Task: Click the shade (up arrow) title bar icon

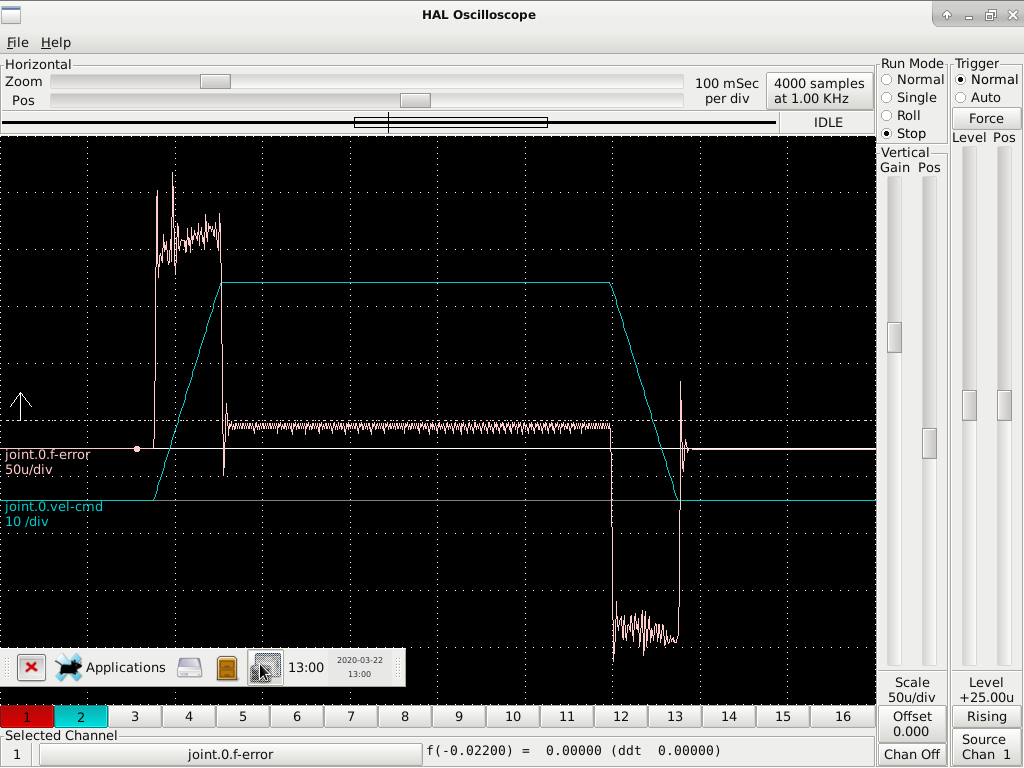Action: [x=947, y=15]
